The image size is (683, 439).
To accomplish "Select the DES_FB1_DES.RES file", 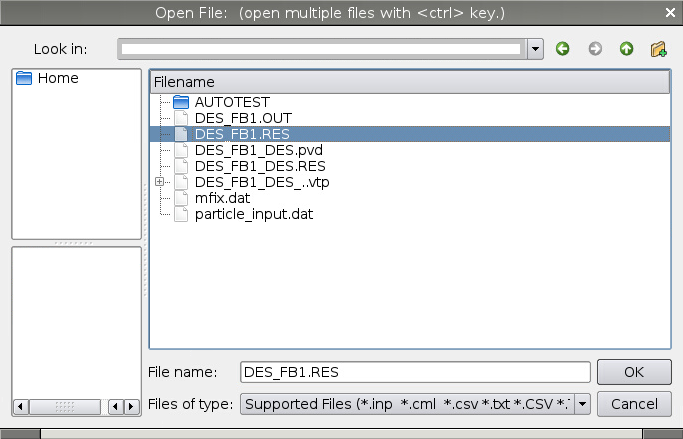I will (260, 166).
